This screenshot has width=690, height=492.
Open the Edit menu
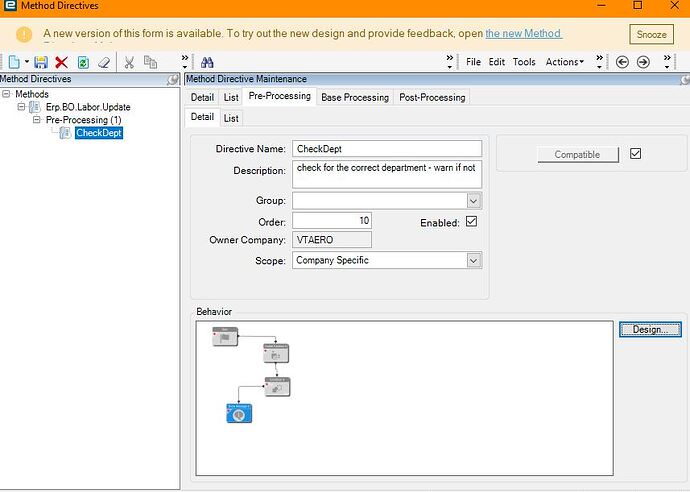496,62
